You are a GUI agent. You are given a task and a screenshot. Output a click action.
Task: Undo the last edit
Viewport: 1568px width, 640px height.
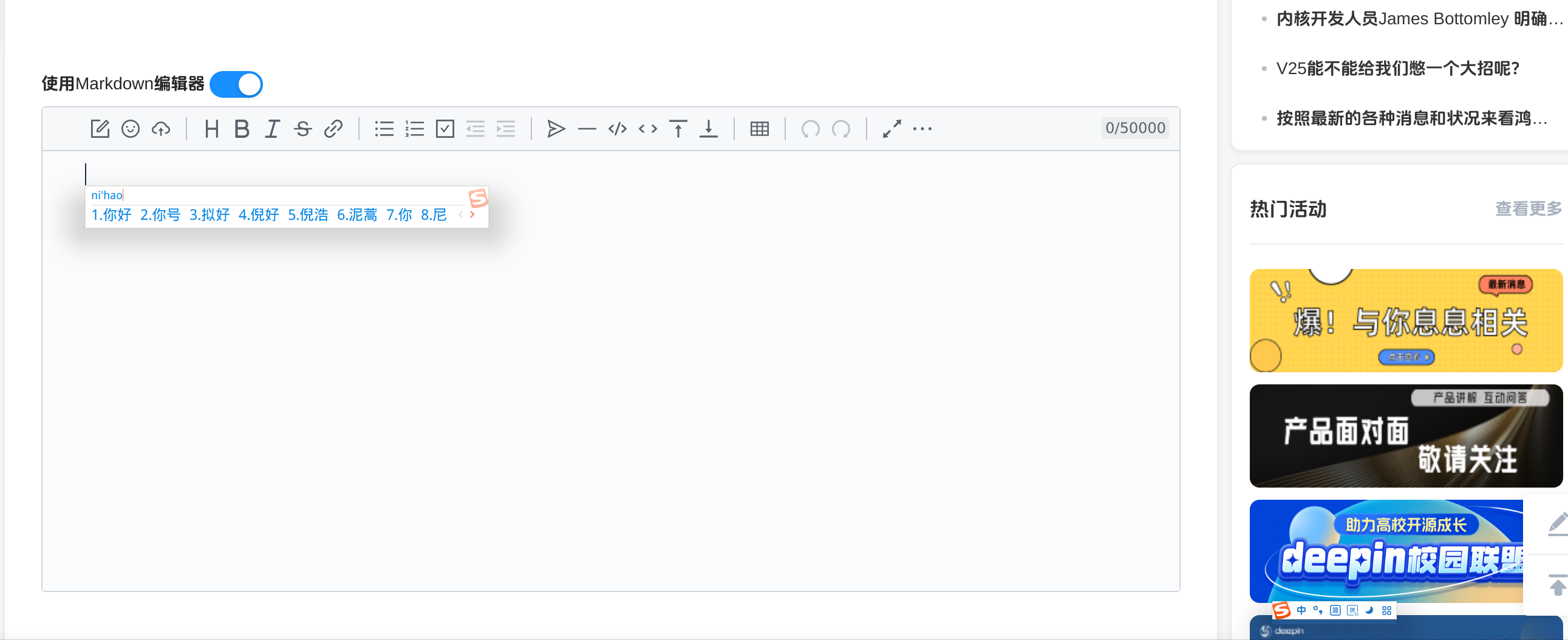click(x=810, y=128)
